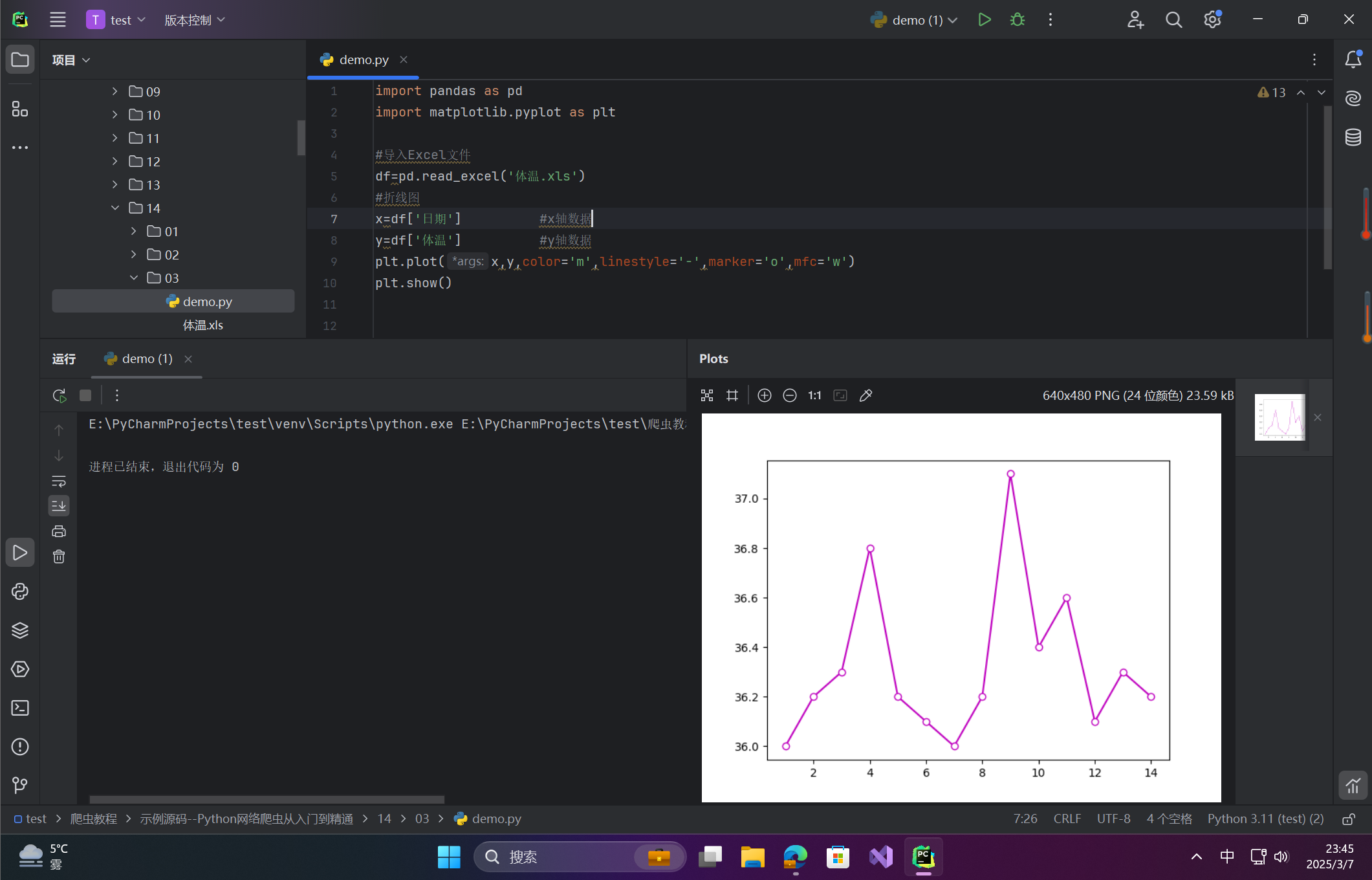Click the Debug bug icon
1372x880 pixels.
click(x=1017, y=20)
